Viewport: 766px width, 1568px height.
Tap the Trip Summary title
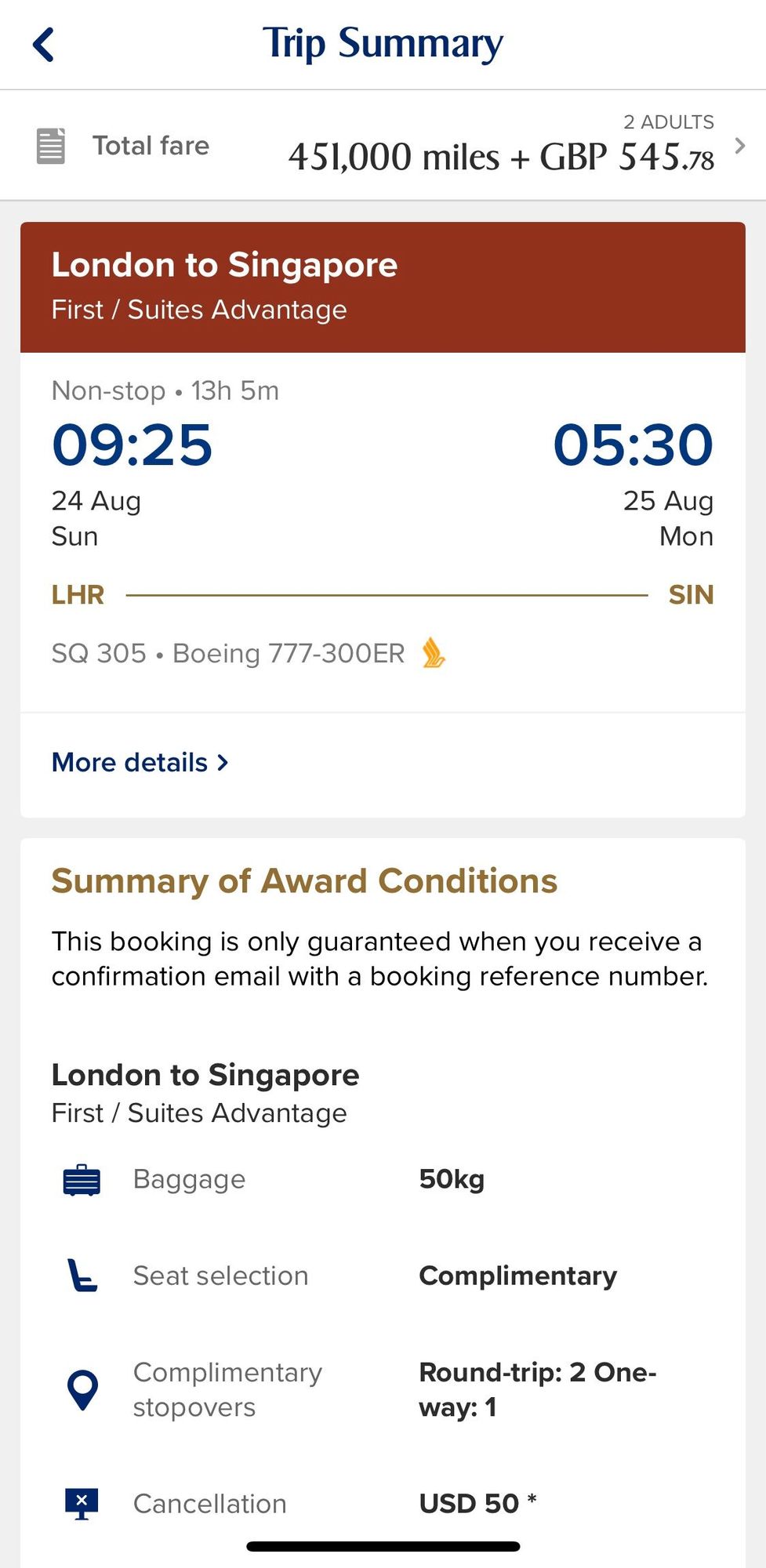(x=383, y=44)
